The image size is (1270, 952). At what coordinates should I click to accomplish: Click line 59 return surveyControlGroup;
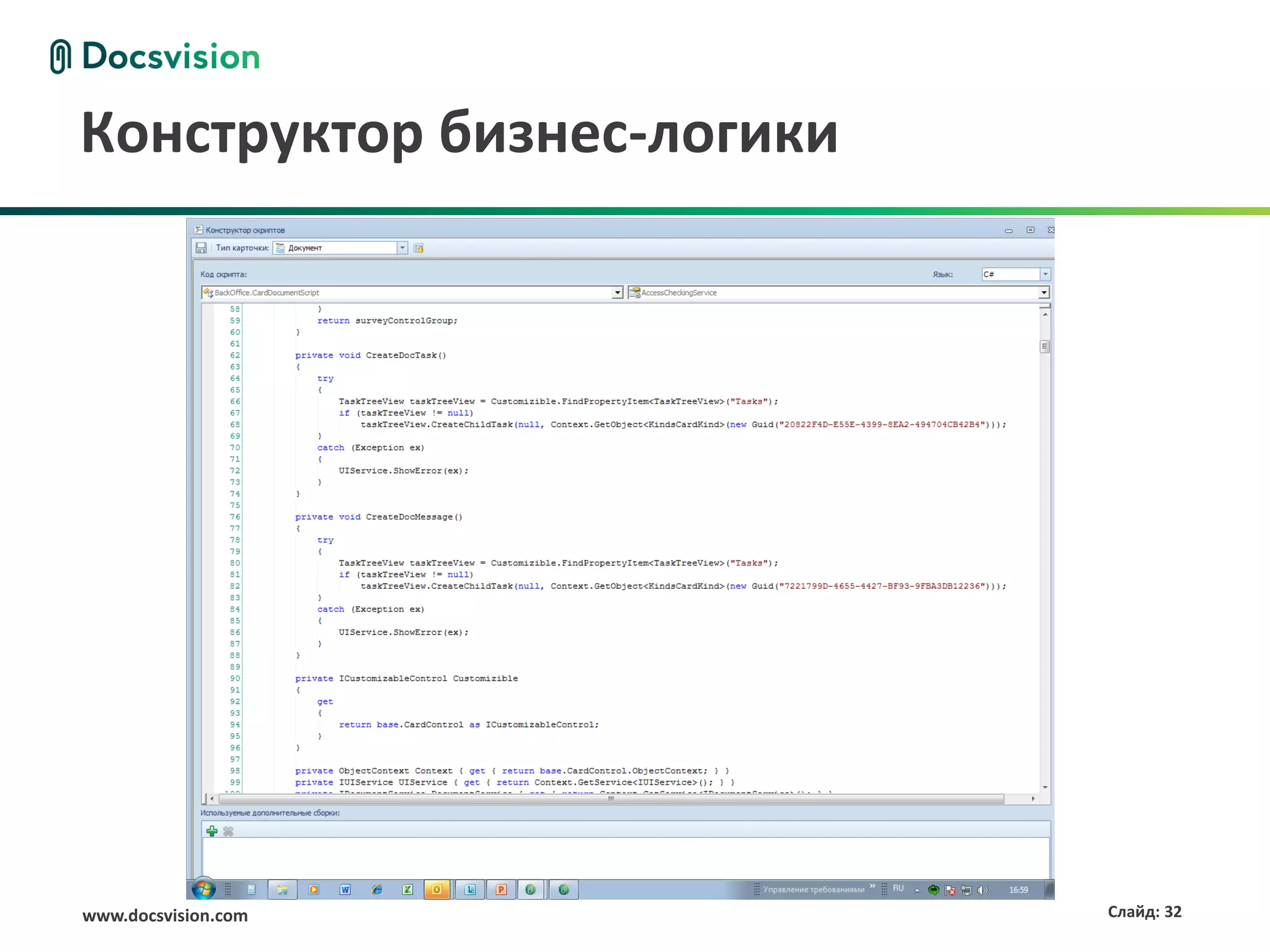(388, 320)
